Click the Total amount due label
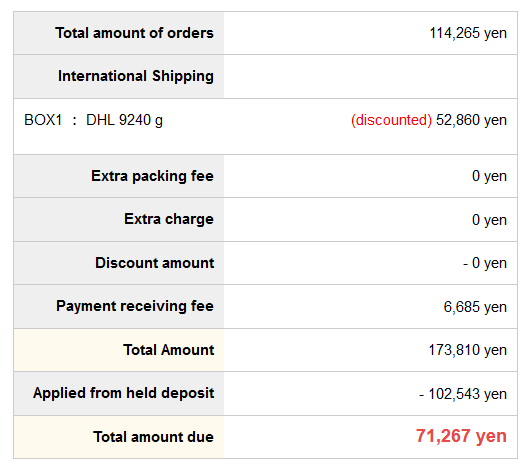Image resolution: width=530 pixels, height=470 pixels. pyautogui.click(x=153, y=437)
